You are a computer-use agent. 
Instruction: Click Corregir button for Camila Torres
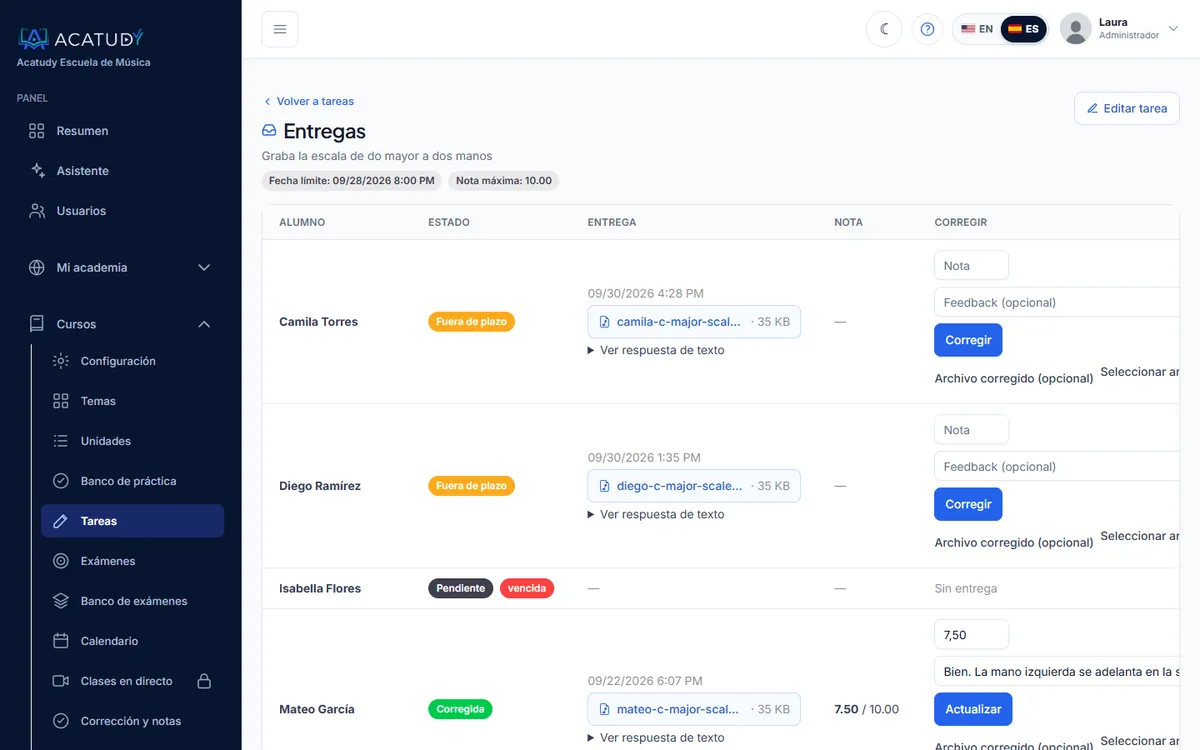click(968, 340)
